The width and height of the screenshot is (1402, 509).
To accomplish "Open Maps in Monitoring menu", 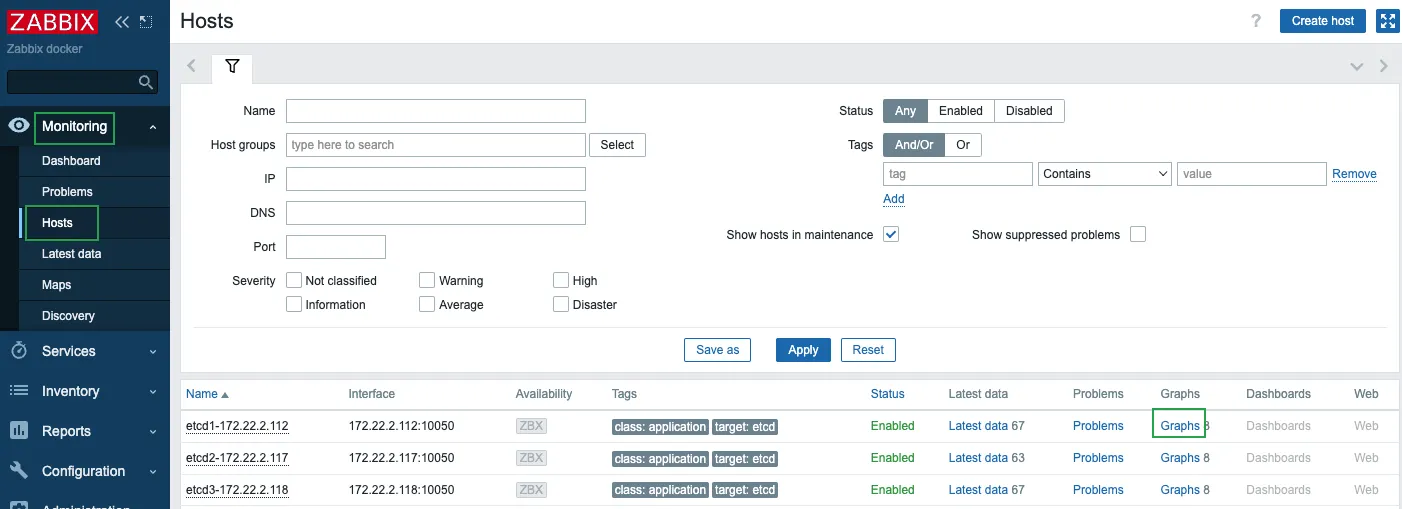I will tap(56, 285).
